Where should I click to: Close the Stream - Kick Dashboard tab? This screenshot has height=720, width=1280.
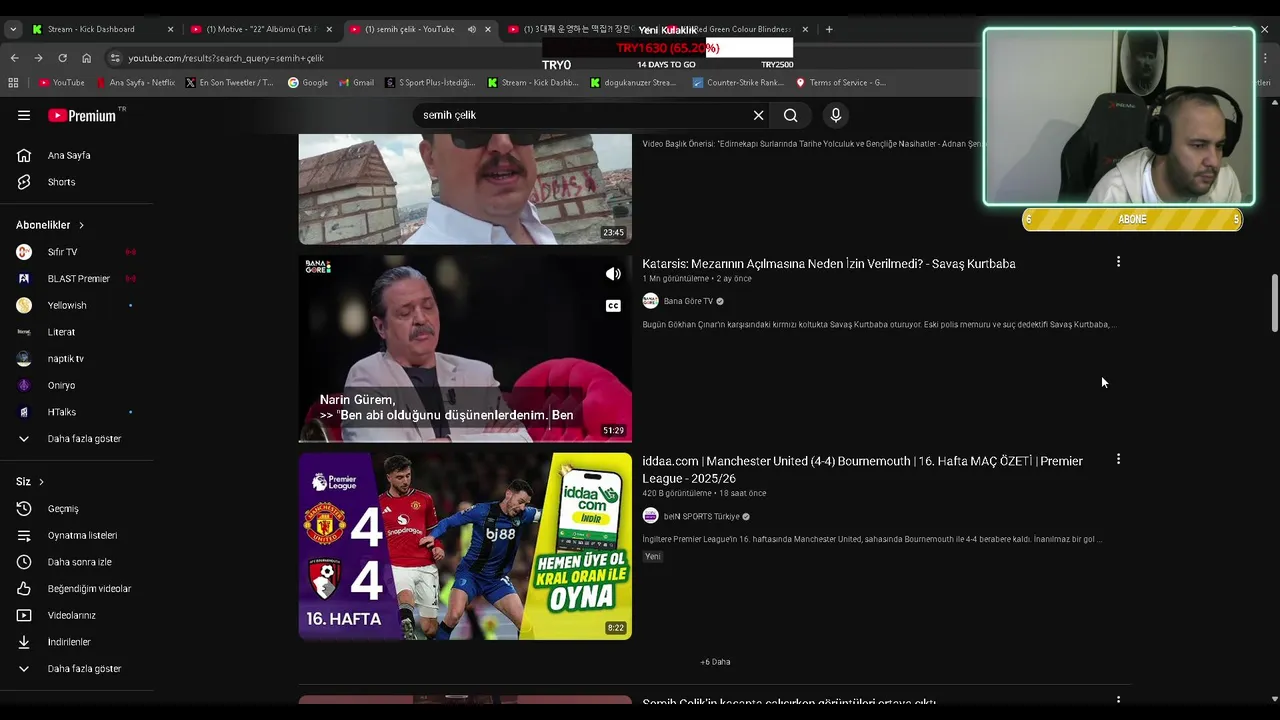[170, 29]
